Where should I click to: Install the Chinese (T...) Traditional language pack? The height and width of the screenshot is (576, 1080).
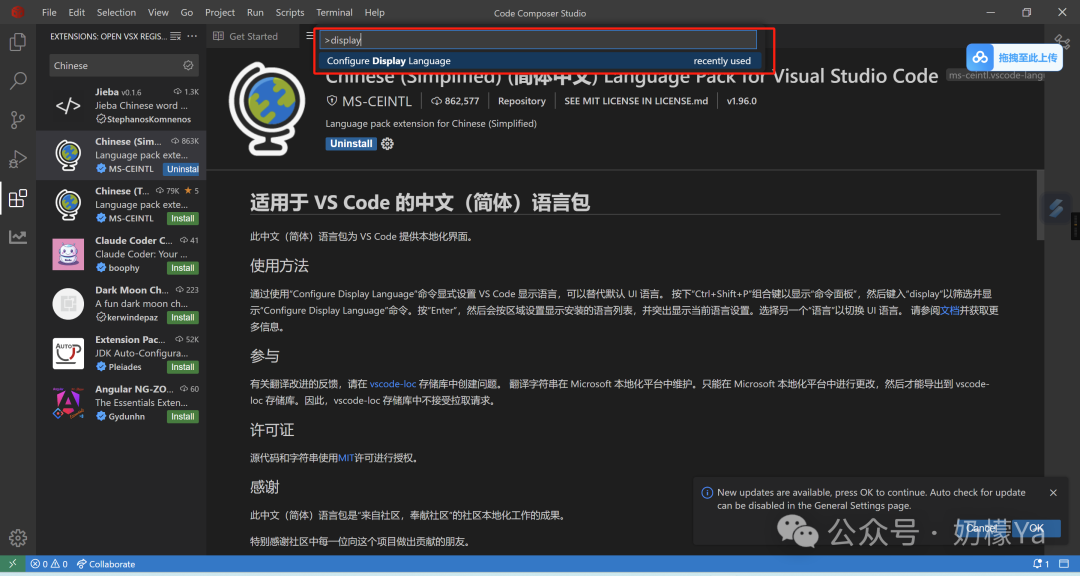click(x=183, y=218)
